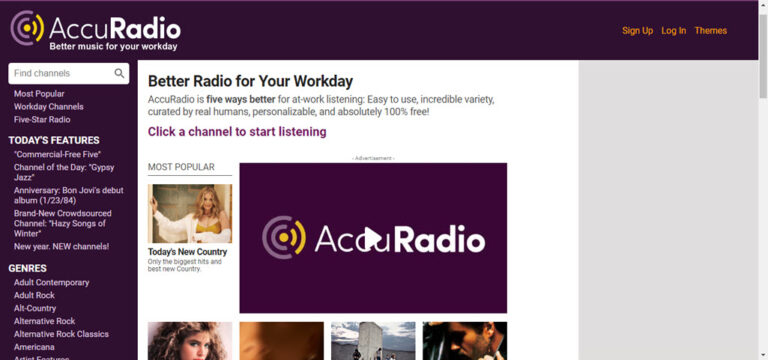Click the MOST POPULAR section heading
Image resolution: width=768 pixels, height=360 pixels.
coord(181,168)
